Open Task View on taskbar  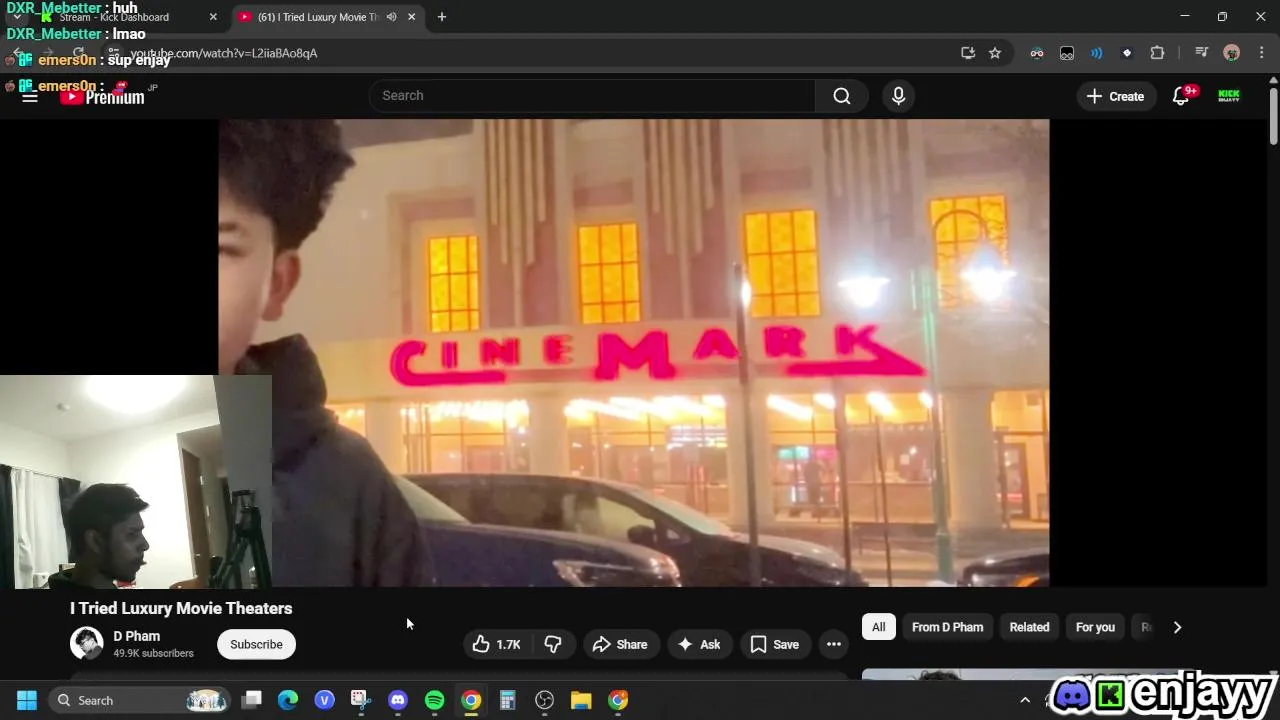251,700
